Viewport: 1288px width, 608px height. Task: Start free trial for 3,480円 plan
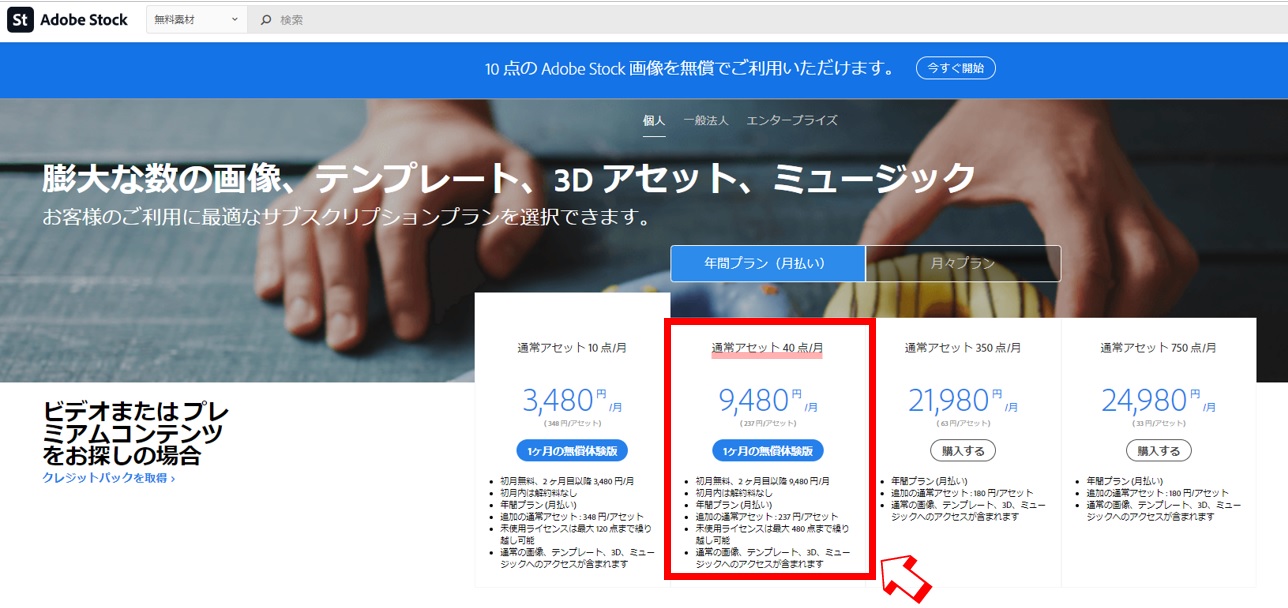[x=572, y=451]
